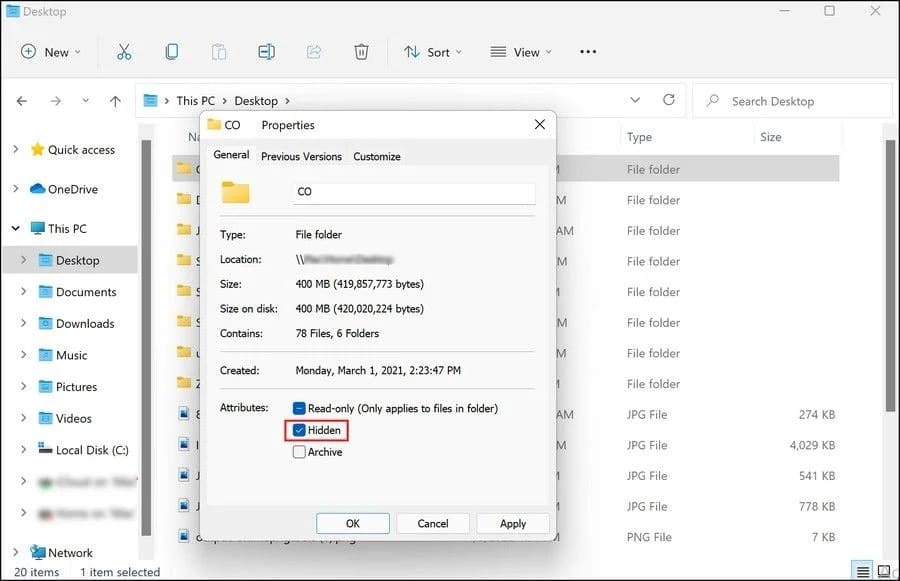This screenshot has width=900, height=581.
Task: Refresh the Desktop folder view
Action: (668, 100)
